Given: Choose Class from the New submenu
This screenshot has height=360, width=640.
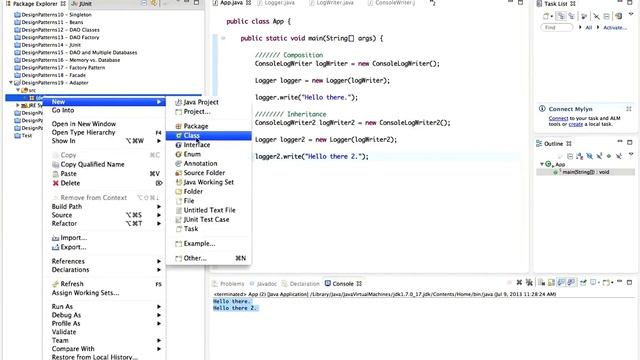Looking at the screenshot, I should pyautogui.click(x=208, y=136).
